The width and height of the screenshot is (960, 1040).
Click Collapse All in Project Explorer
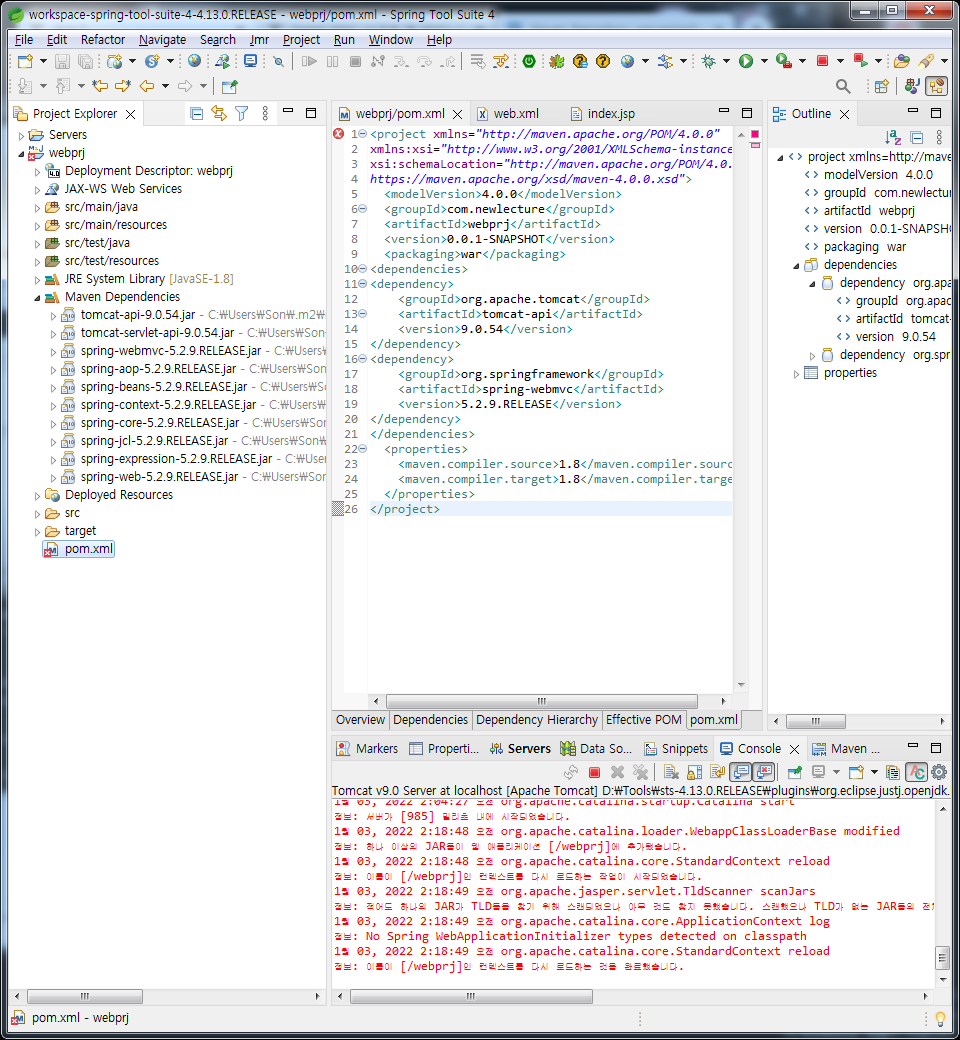point(196,113)
